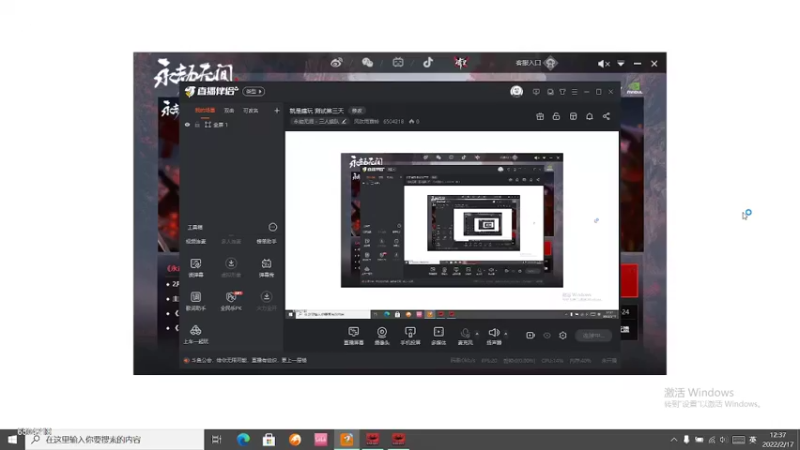Image resolution: width=800 pixels, height=450 pixels.
Task: Open the TikTok icon in the game launcher
Action: 428,62
